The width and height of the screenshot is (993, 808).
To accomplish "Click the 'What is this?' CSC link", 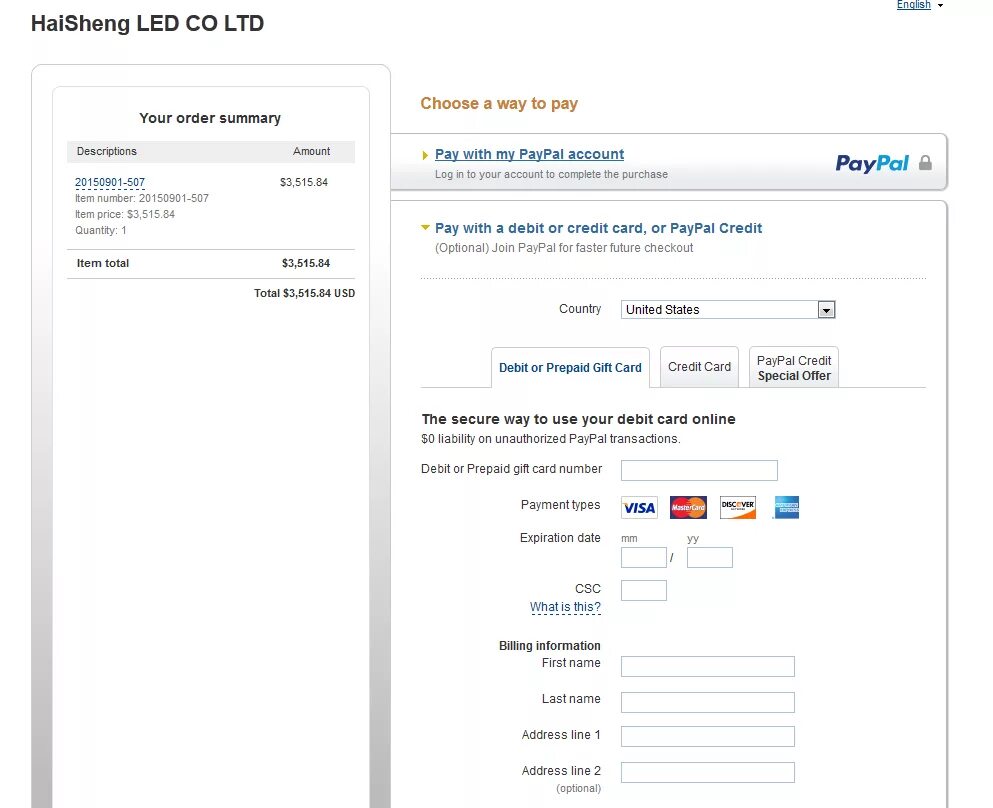I will 565,607.
